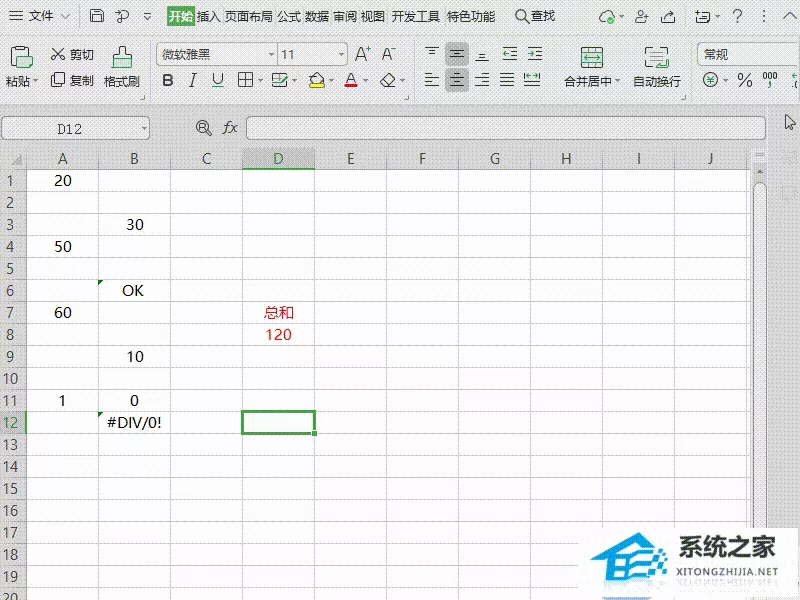Click the eraser clear formatting icon

click(388, 80)
